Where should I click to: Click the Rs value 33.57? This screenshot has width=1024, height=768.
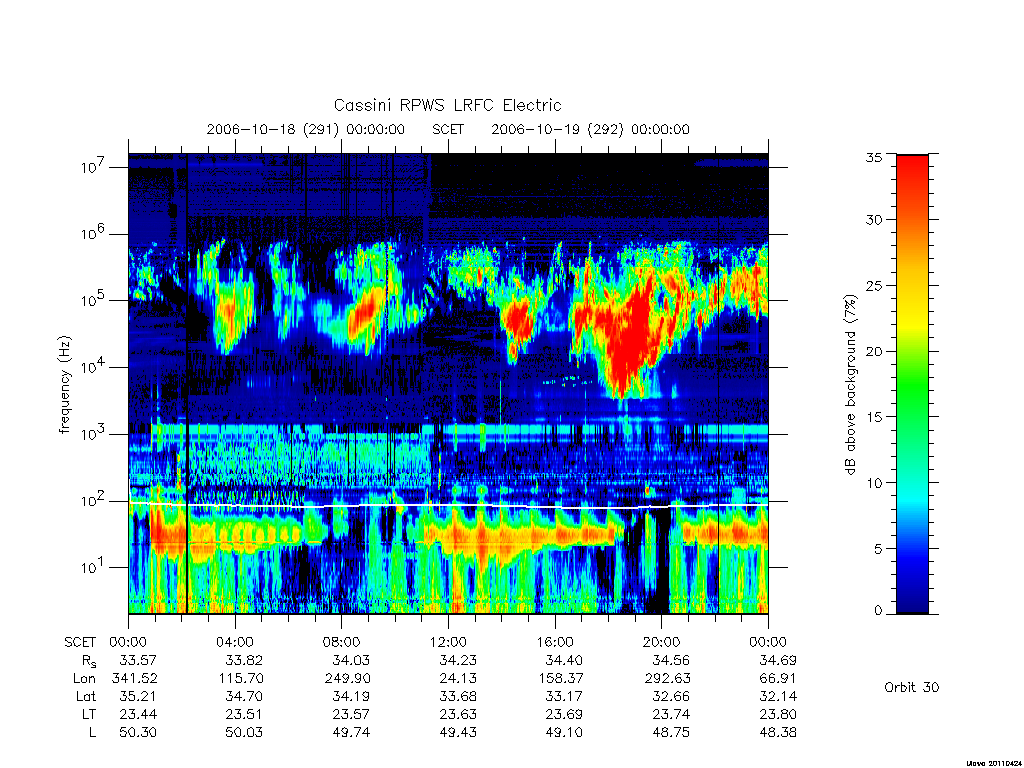pos(138,660)
